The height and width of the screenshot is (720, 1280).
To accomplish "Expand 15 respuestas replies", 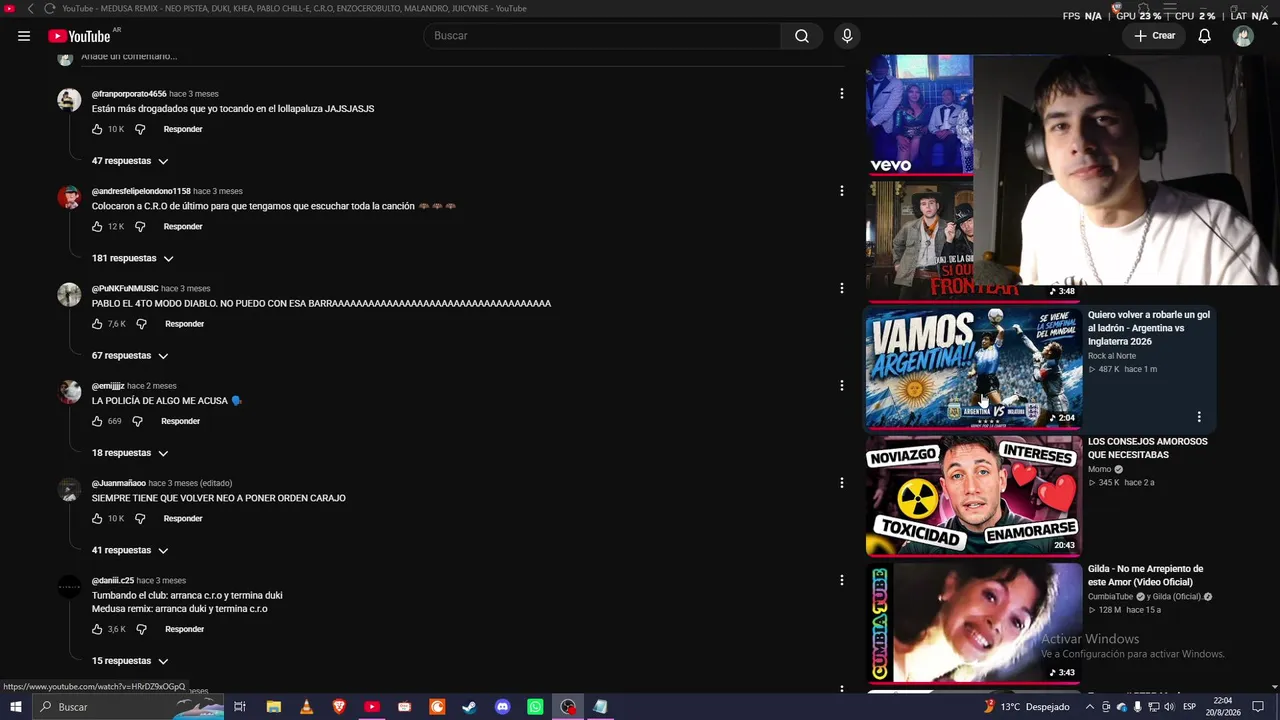I will coord(130,661).
